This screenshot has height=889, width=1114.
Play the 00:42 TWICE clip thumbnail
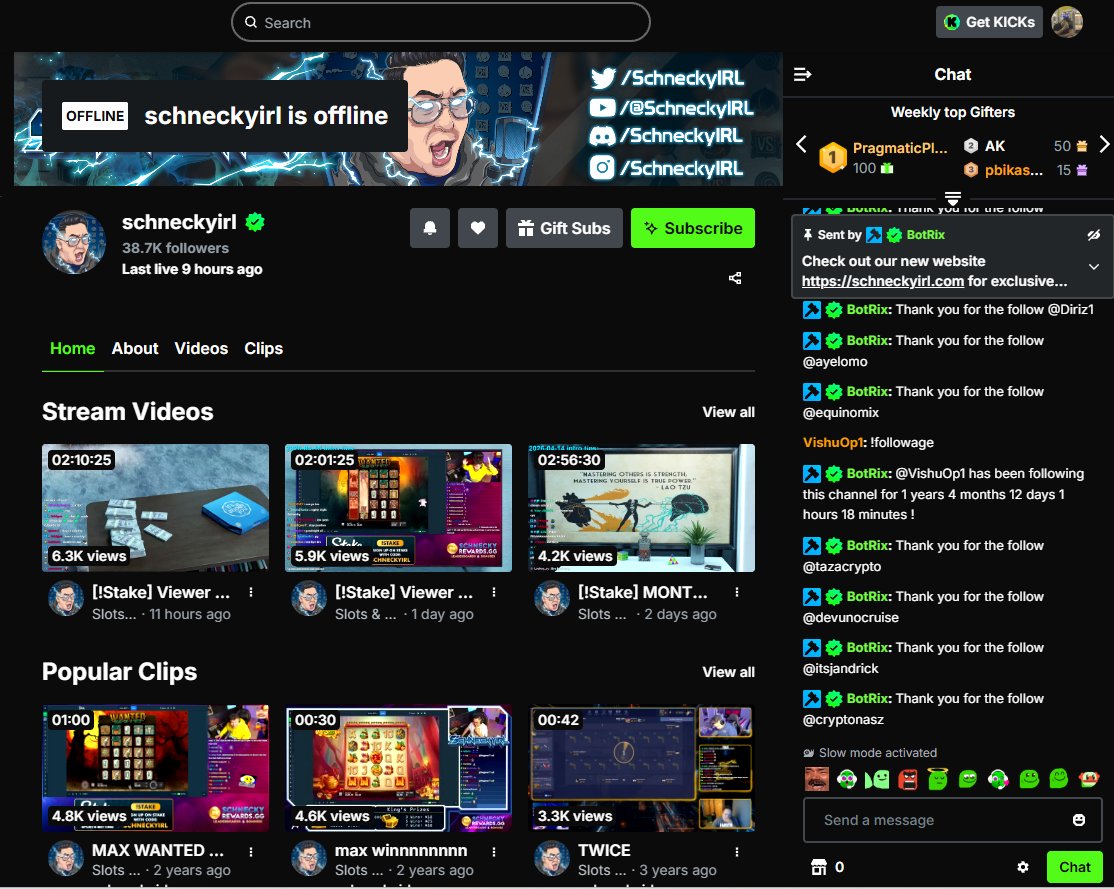pos(642,768)
